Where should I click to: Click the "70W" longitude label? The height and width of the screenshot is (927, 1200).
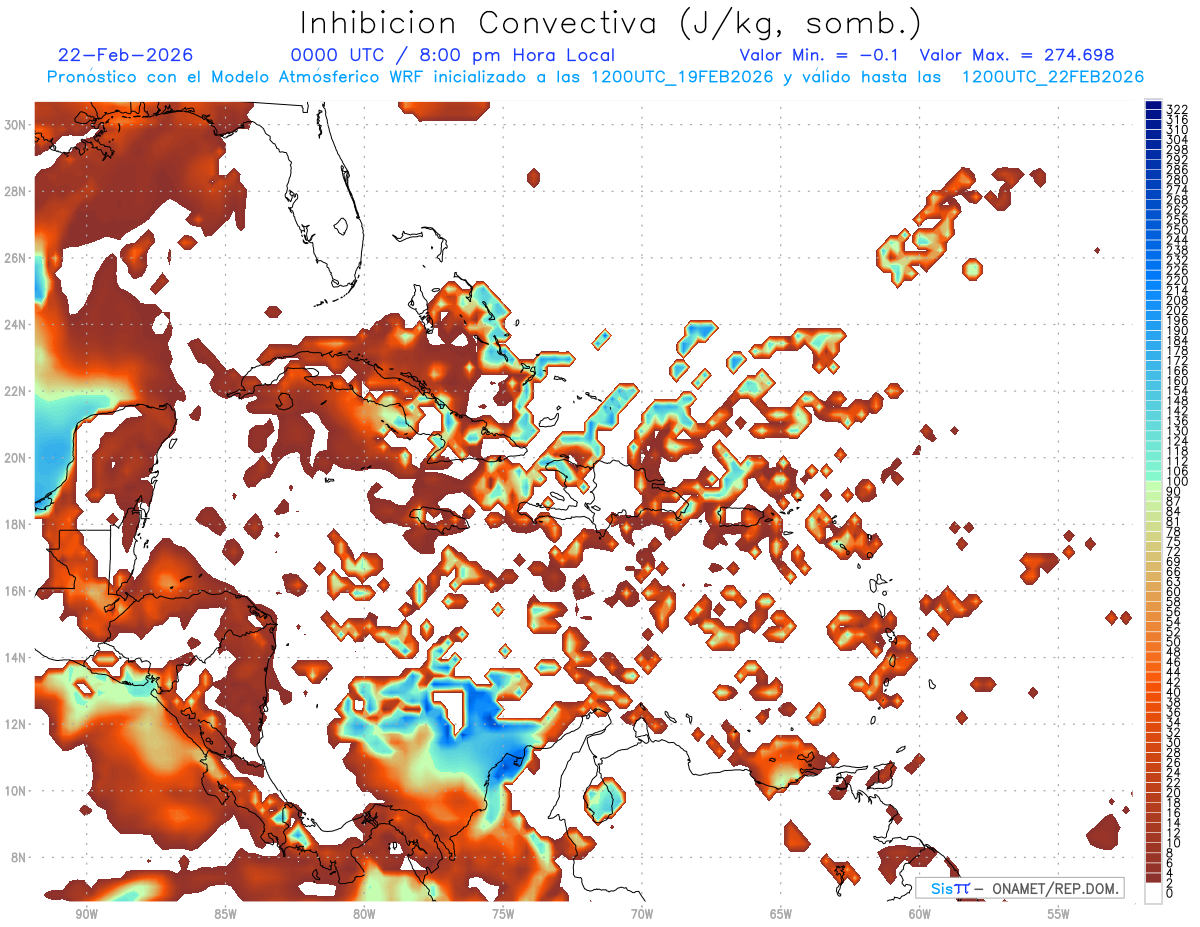[642, 915]
